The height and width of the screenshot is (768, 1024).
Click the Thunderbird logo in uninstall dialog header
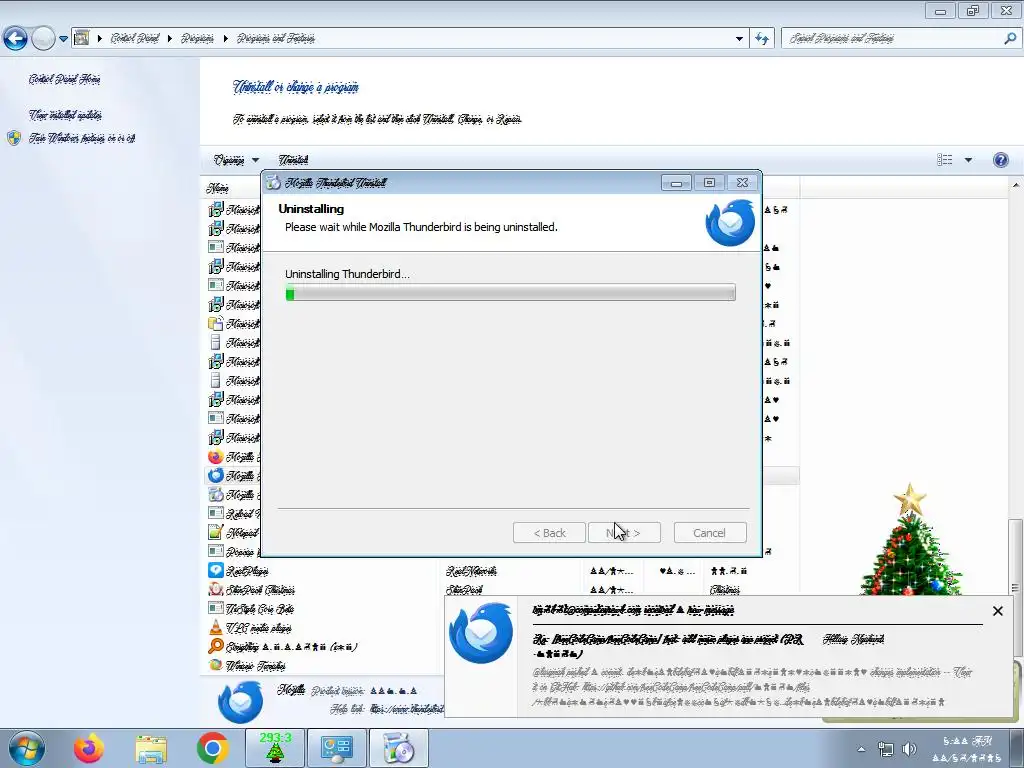(x=730, y=223)
